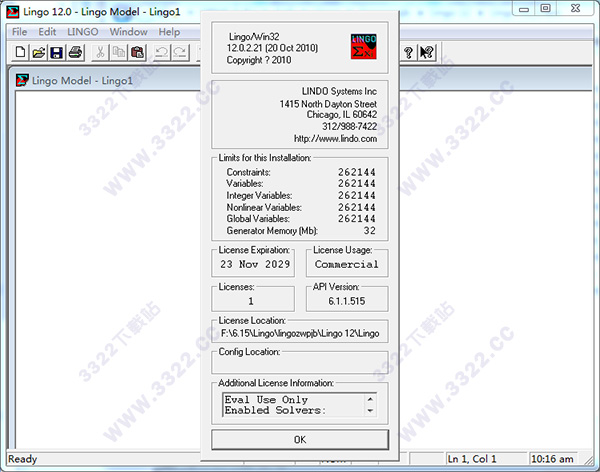Open help topics with the question mark icon
600x472 pixels.
click(x=408, y=52)
